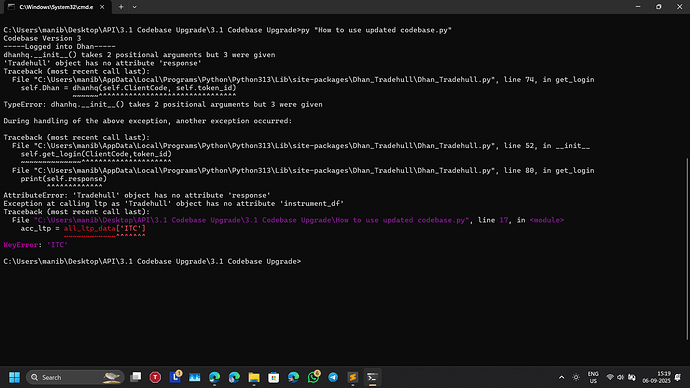Open the blue L app with badge
The height and width of the screenshot is (388, 690).
point(175,377)
